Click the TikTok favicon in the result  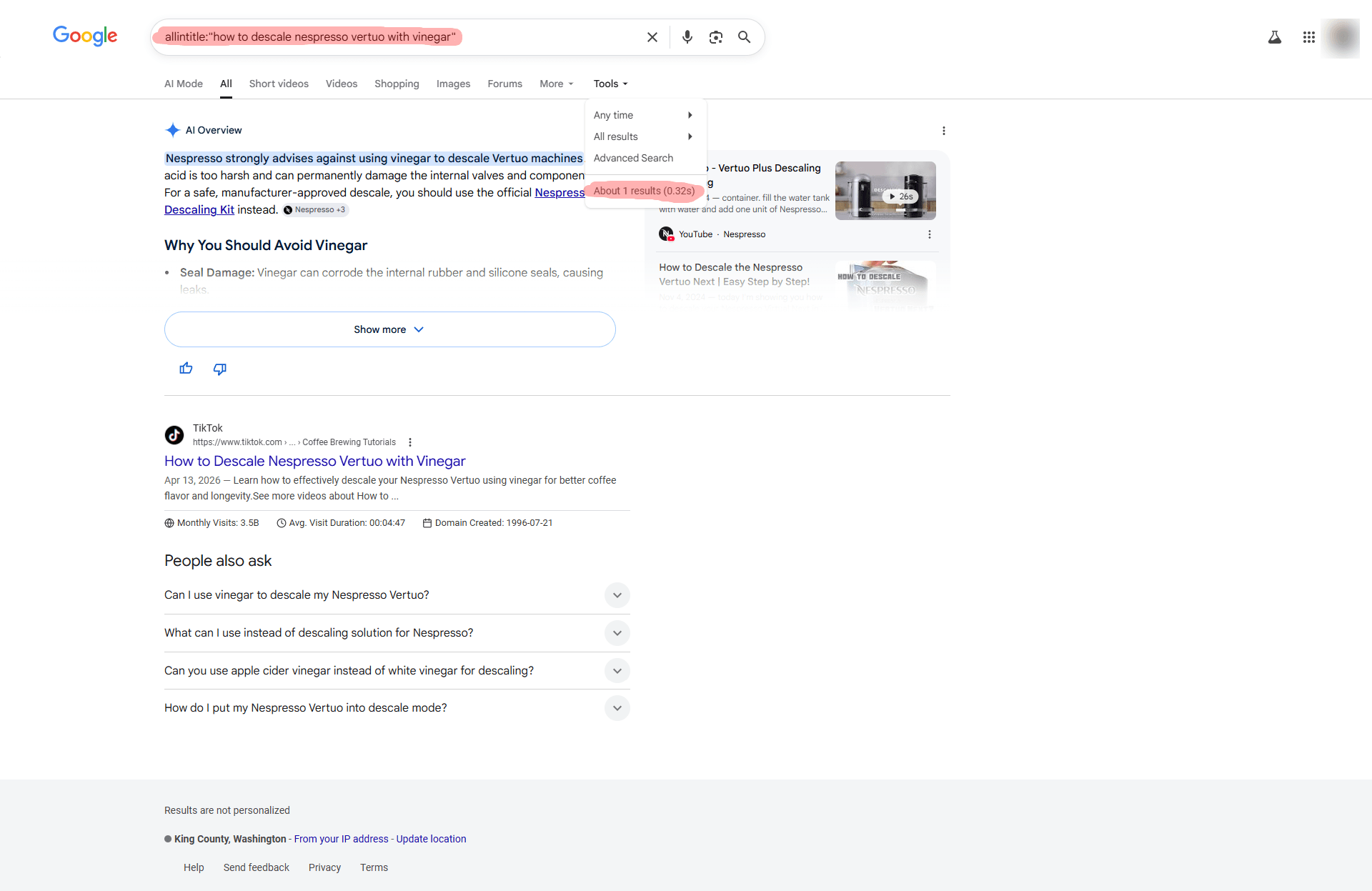pos(174,434)
